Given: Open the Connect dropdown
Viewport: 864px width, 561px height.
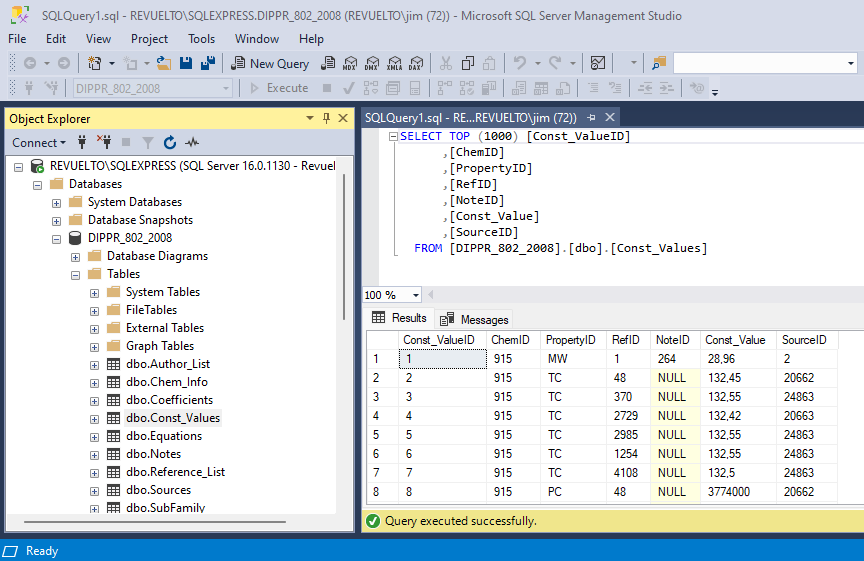Looking at the screenshot, I should tap(39, 143).
